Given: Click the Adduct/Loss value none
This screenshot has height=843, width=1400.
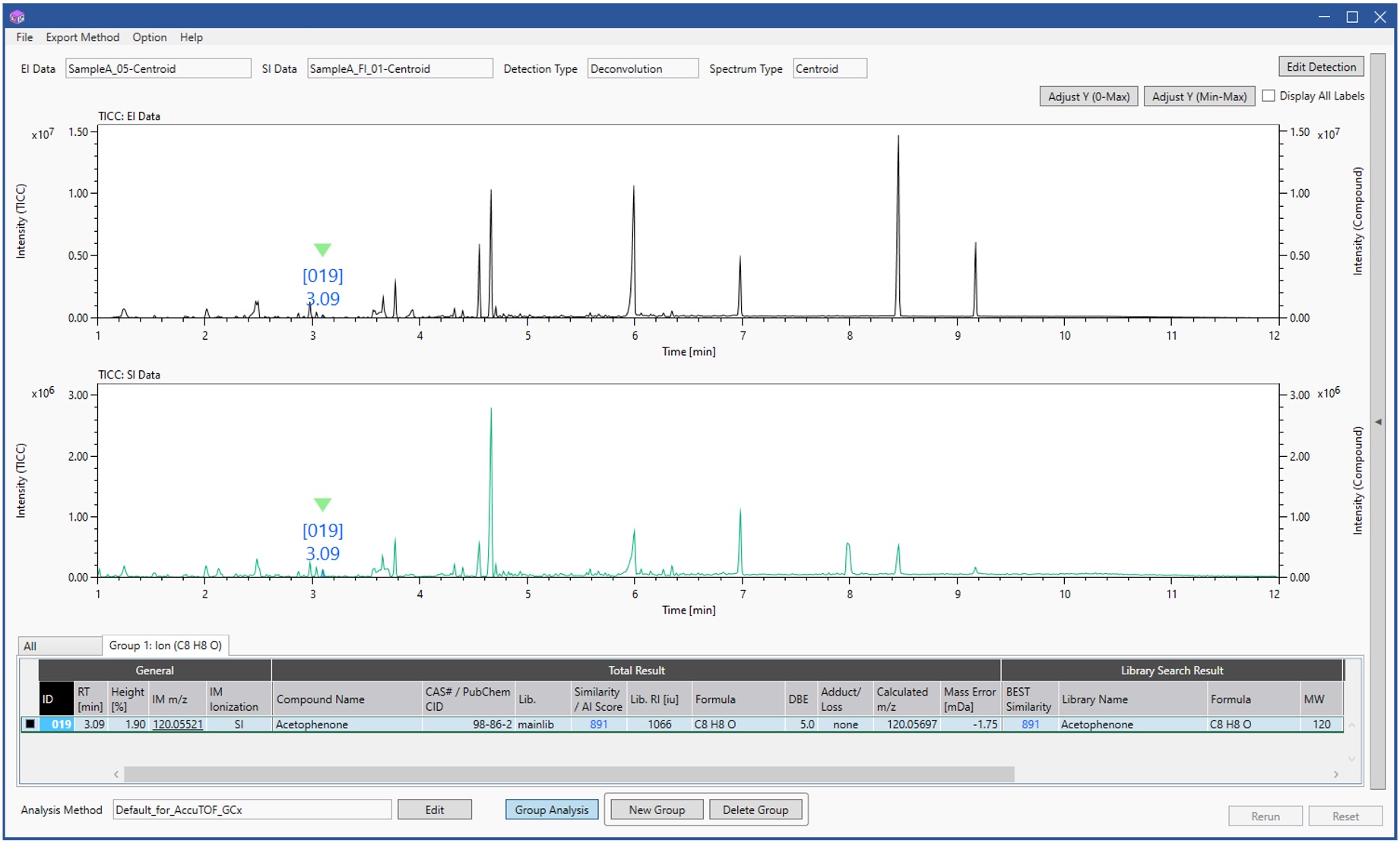Looking at the screenshot, I should tap(845, 724).
